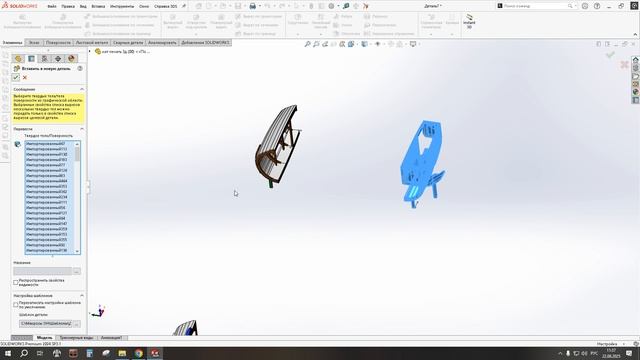Viewport: 640px width, 360px height.
Task: Open the Инструменты menu
Action: pos(122,7)
